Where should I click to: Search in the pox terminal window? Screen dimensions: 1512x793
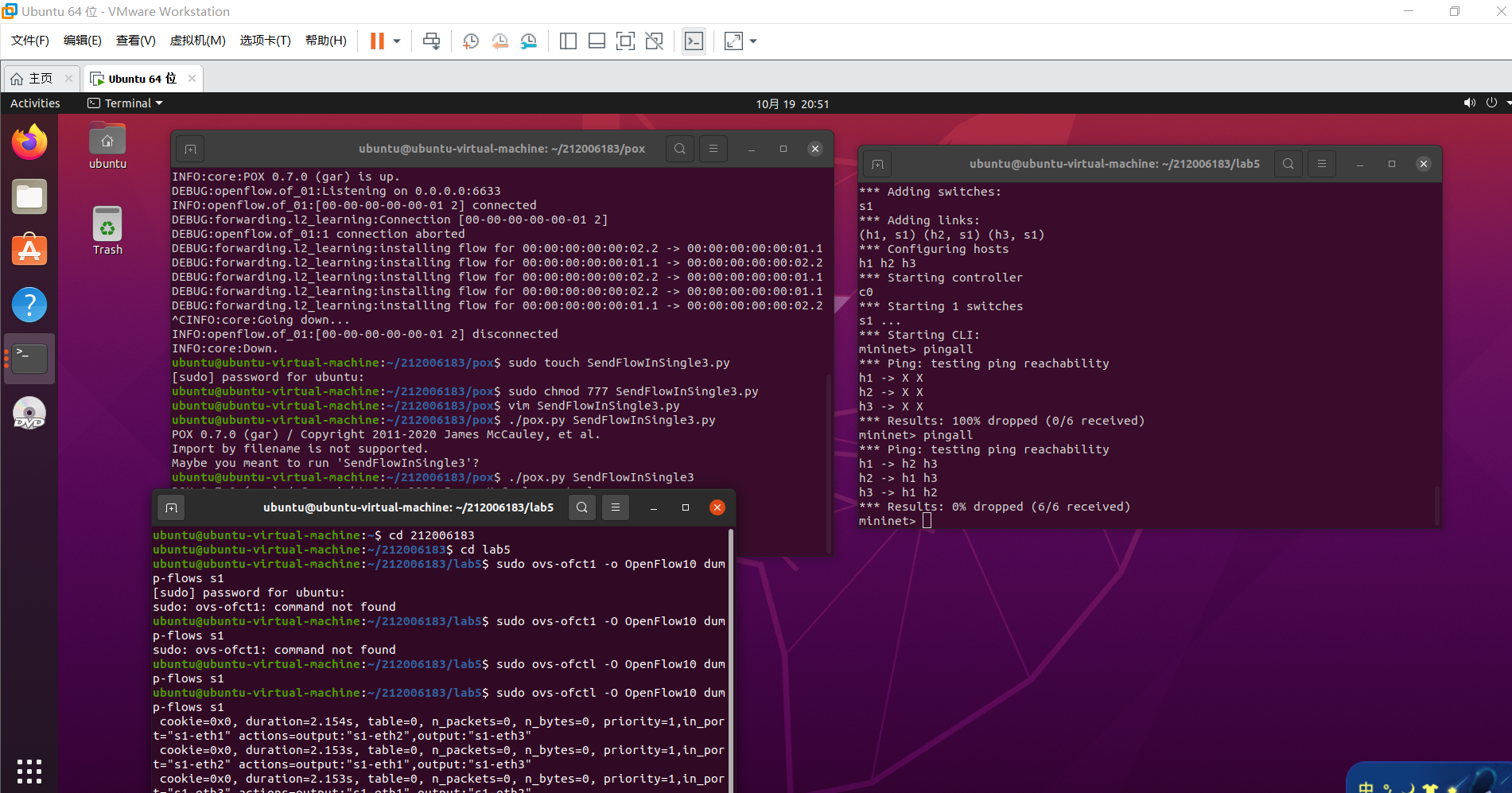point(679,149)
